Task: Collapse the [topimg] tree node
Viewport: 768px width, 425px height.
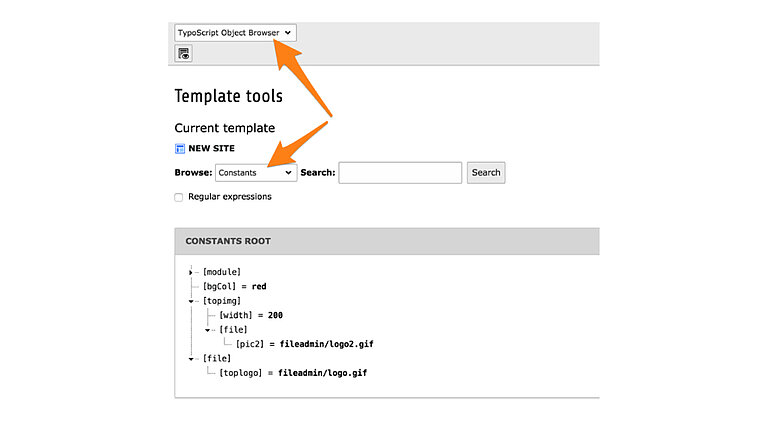Action: click(191, 301)
